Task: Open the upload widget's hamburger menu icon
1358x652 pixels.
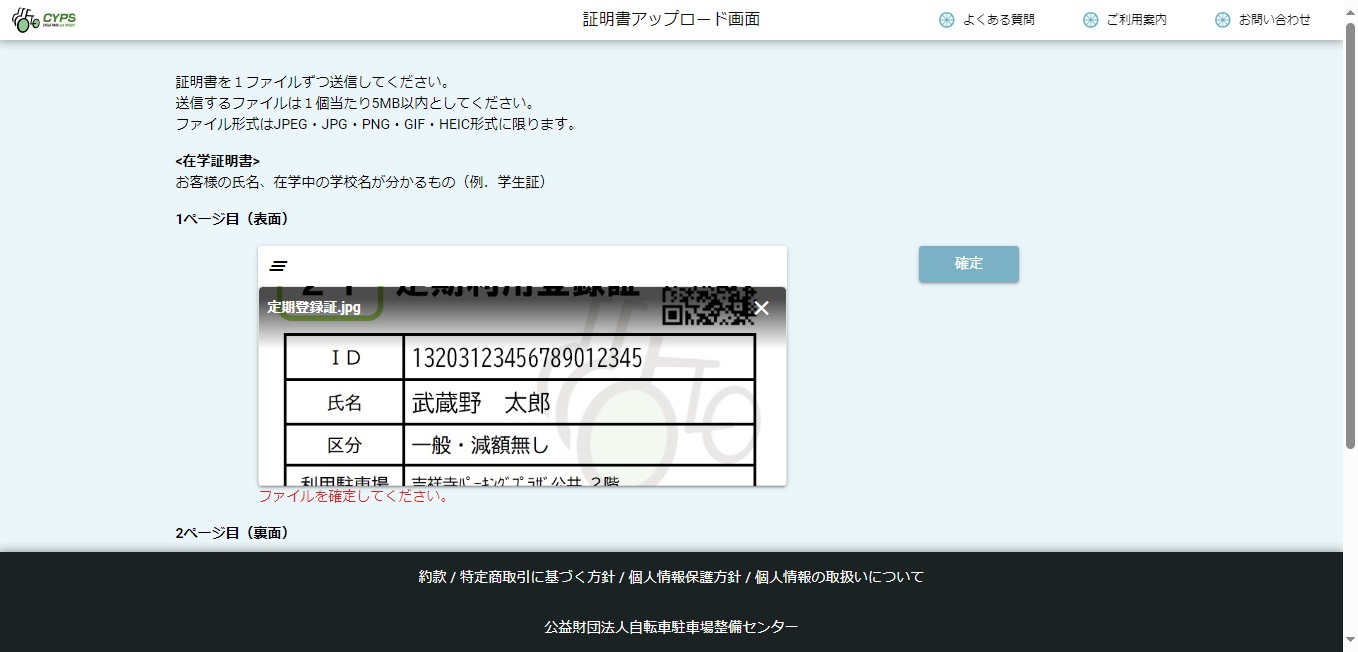Action: click(x=279, y=266)
